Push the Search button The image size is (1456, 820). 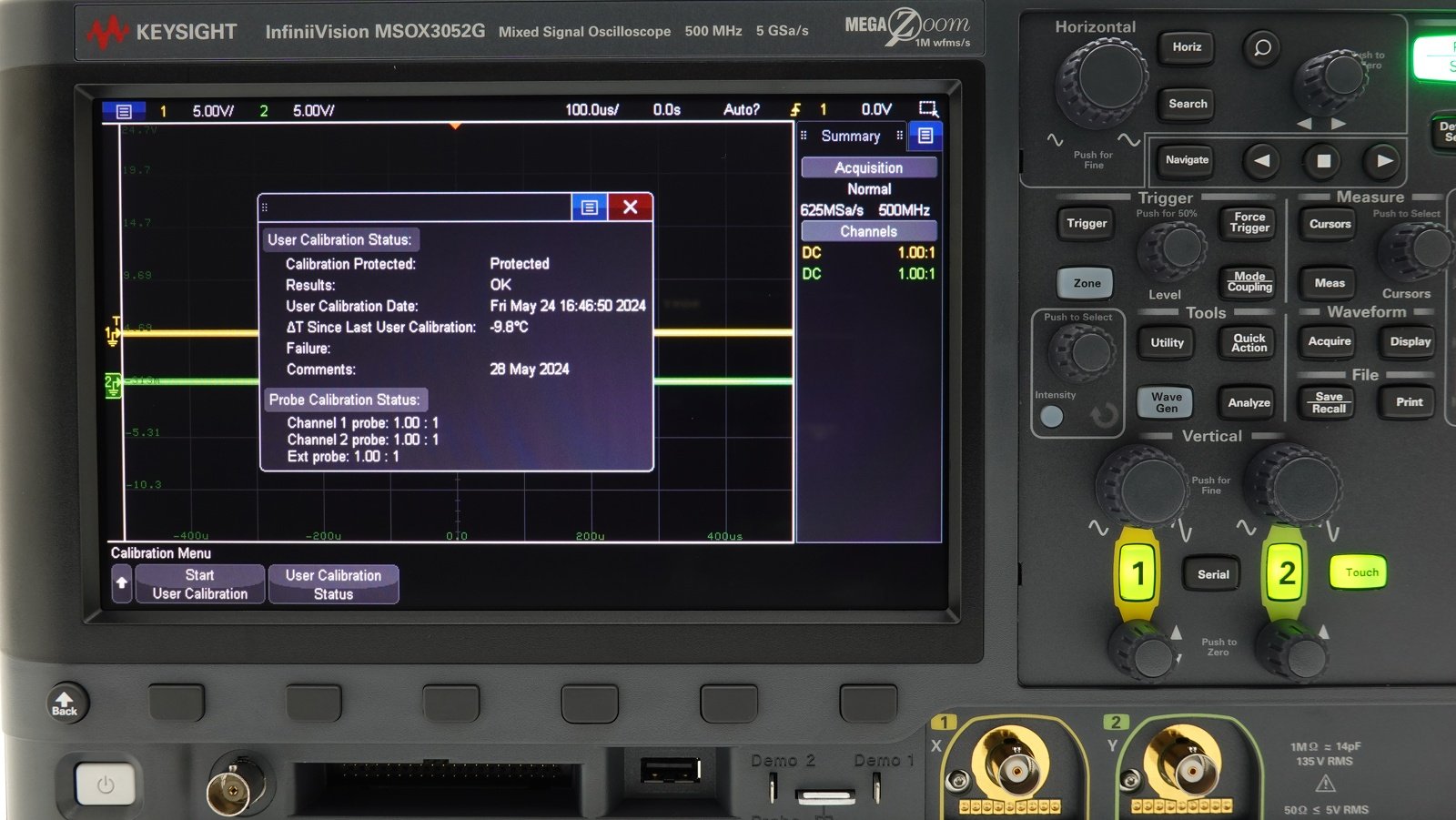[1188, 104]
